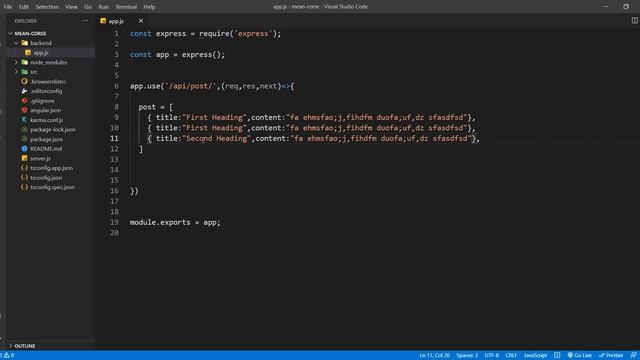Click the feedback icon in status bar

(x=633, y=355)
